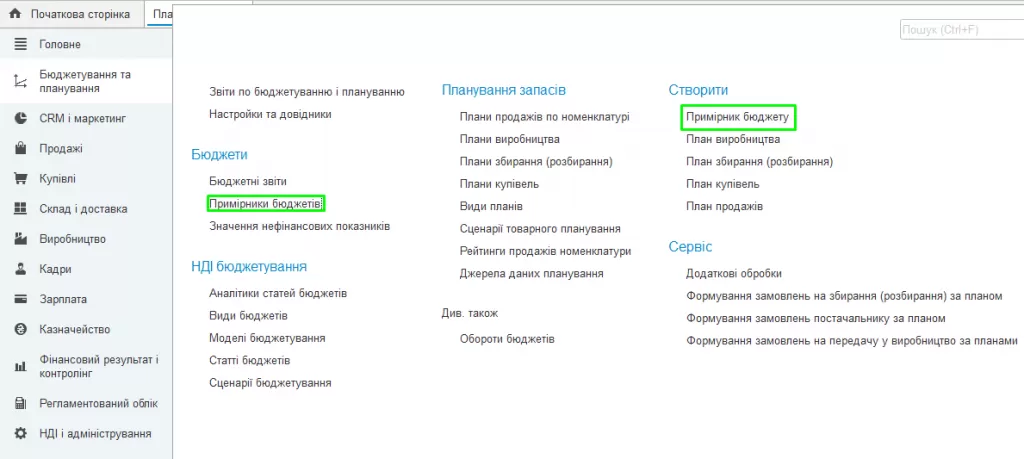
Task: Click the gear icon for НДІ і адміністрування
Action: tap(21, 434)
